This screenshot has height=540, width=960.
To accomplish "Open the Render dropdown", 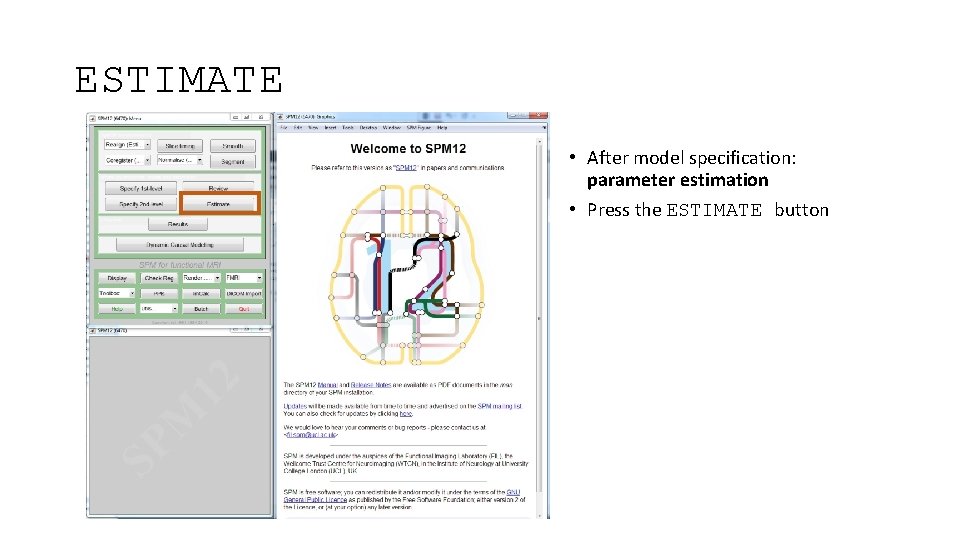I will [x=201, y=278].
